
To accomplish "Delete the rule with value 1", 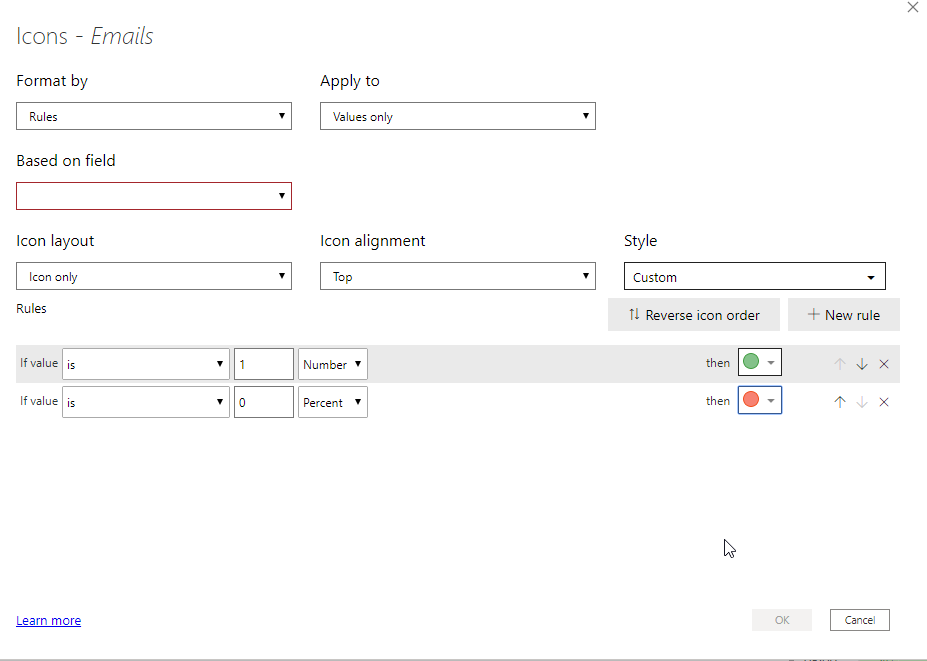I will [x=884, y=364].
